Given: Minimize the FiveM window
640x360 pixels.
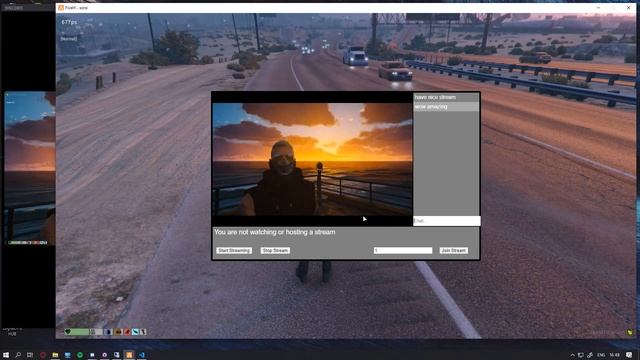Looking at the screenshot, I should coord(598,8).
